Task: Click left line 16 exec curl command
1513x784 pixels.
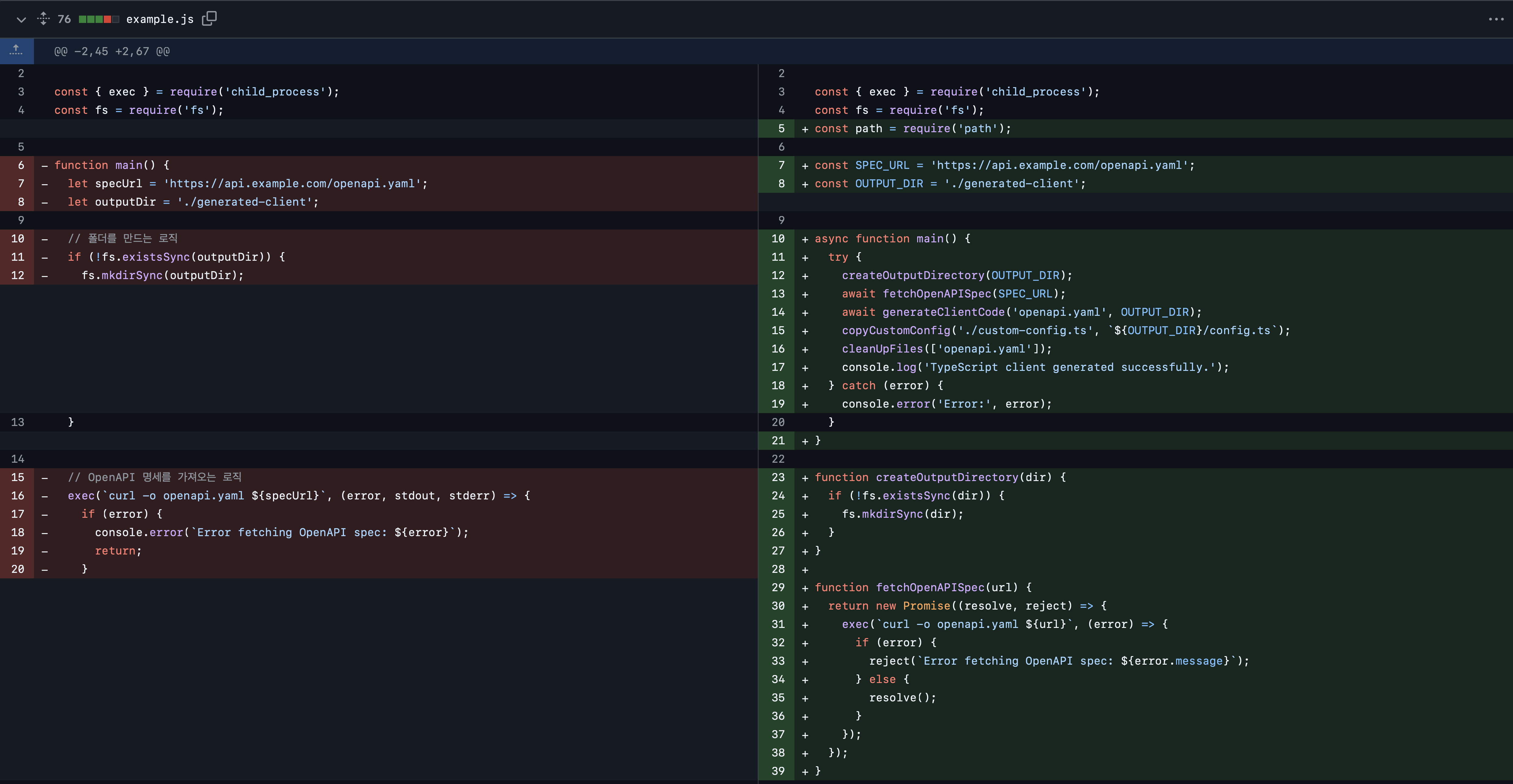Action: [x=299, y=496]
